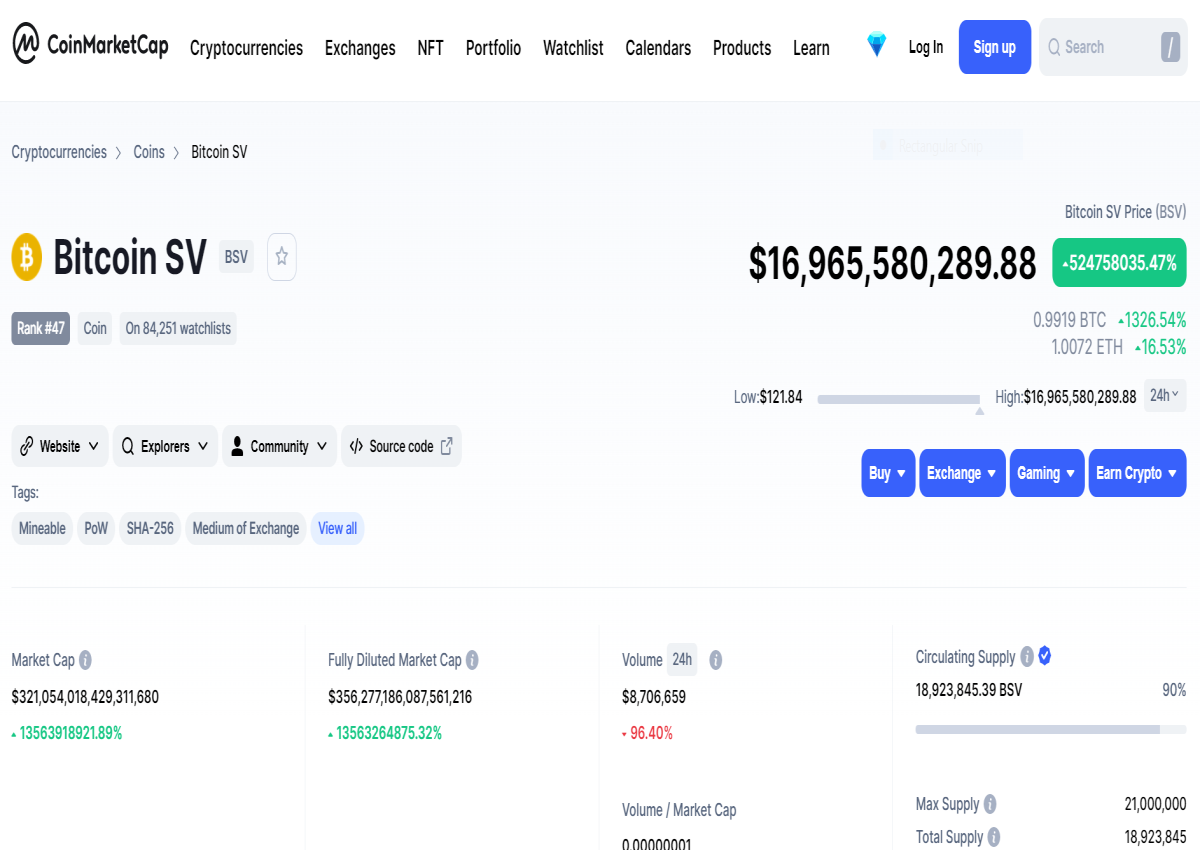
Task: Click the On 84,251 watchlists badge
Action: tap(178, 328)
